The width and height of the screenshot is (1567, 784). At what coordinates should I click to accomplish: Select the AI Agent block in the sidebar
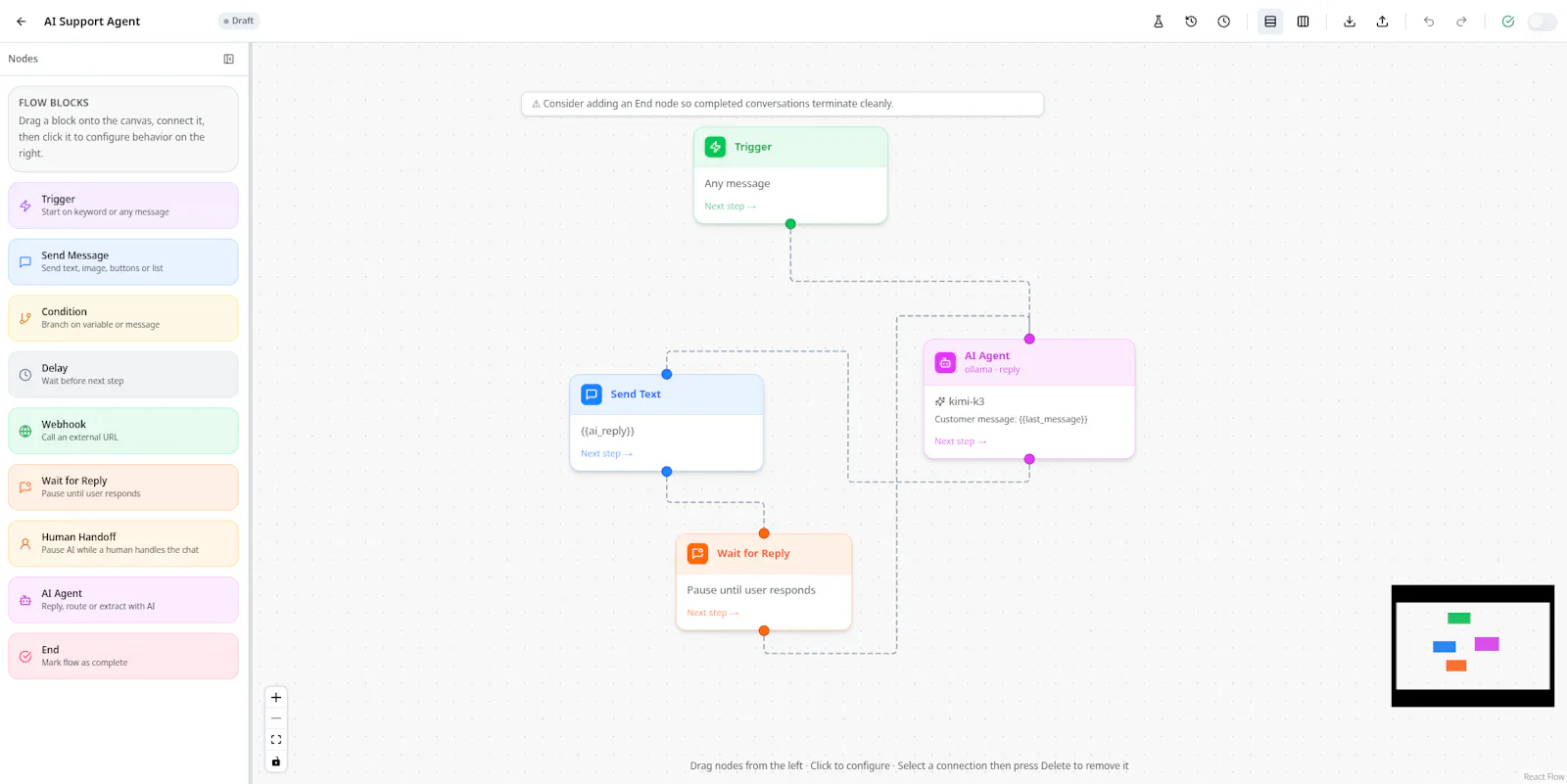point(123,600)
